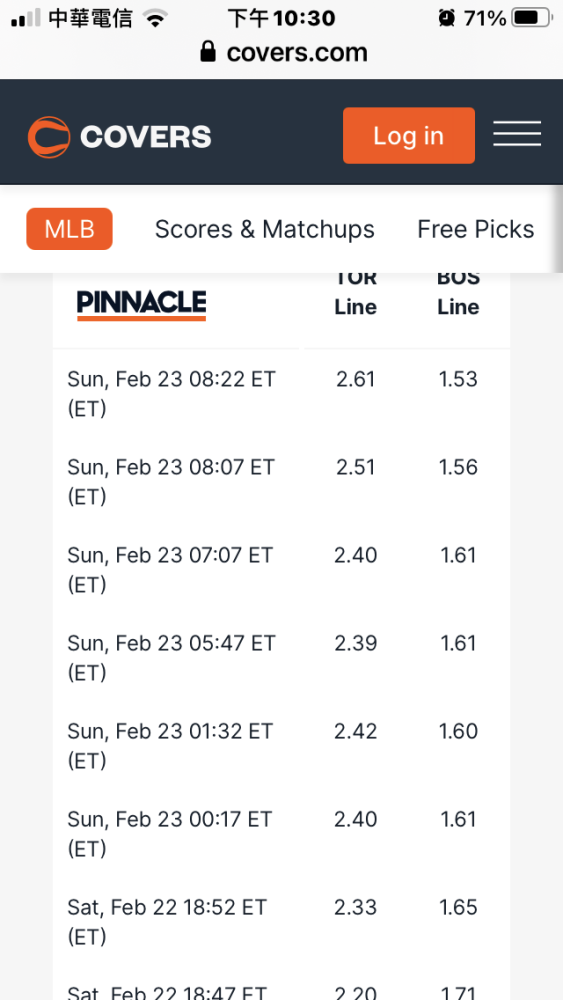Tap the lock icon beside covers.com
563x1000 pixels.
click(x=208, y=52)
